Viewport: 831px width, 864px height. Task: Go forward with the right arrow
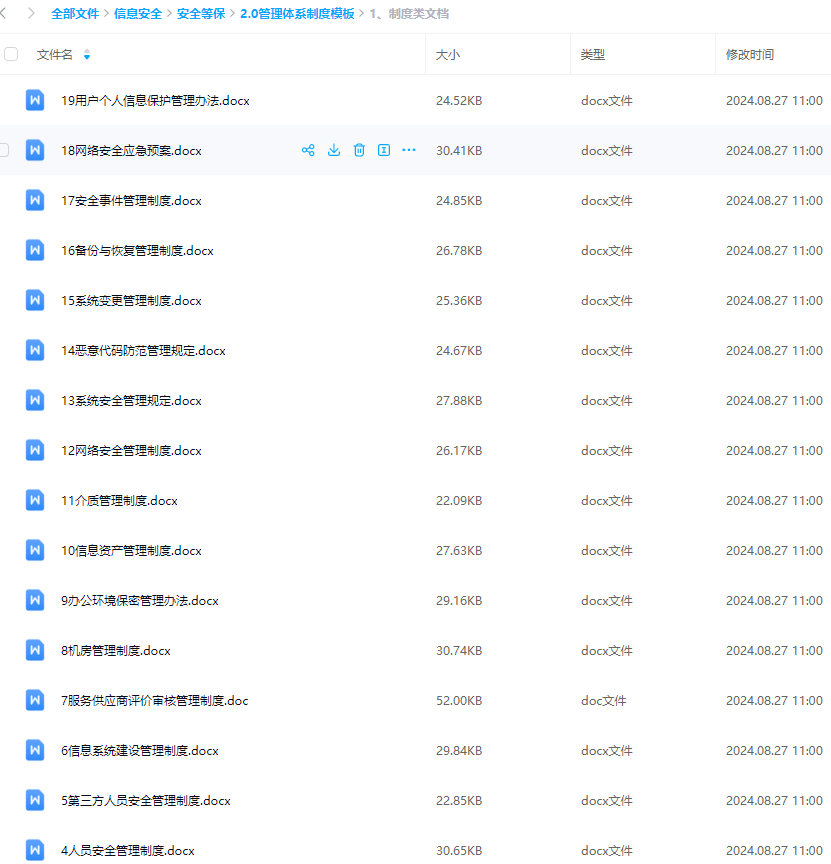[x=31, y=13]
